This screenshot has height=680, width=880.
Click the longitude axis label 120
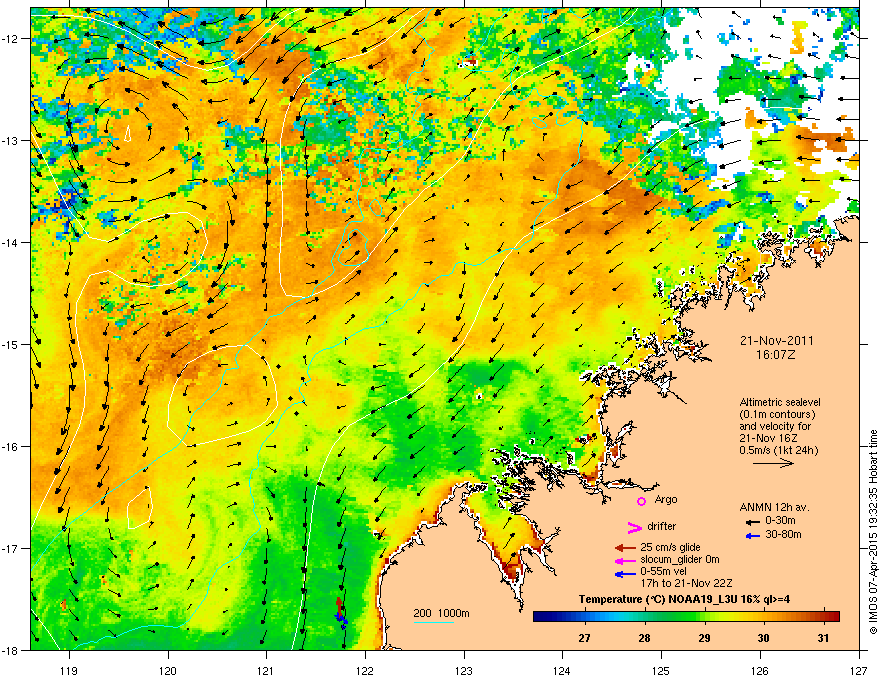click(x=168, y=671)
